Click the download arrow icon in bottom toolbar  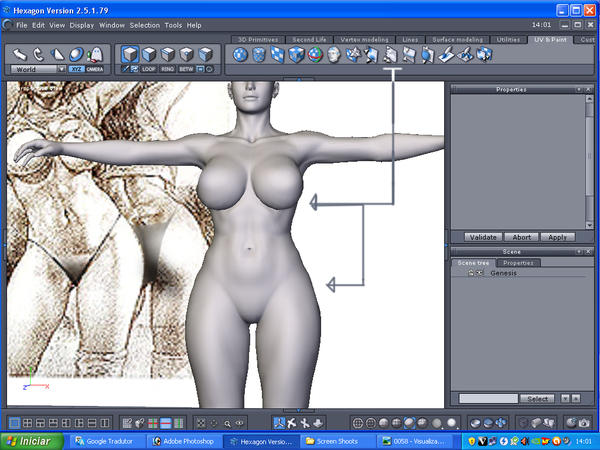(318, 423)
